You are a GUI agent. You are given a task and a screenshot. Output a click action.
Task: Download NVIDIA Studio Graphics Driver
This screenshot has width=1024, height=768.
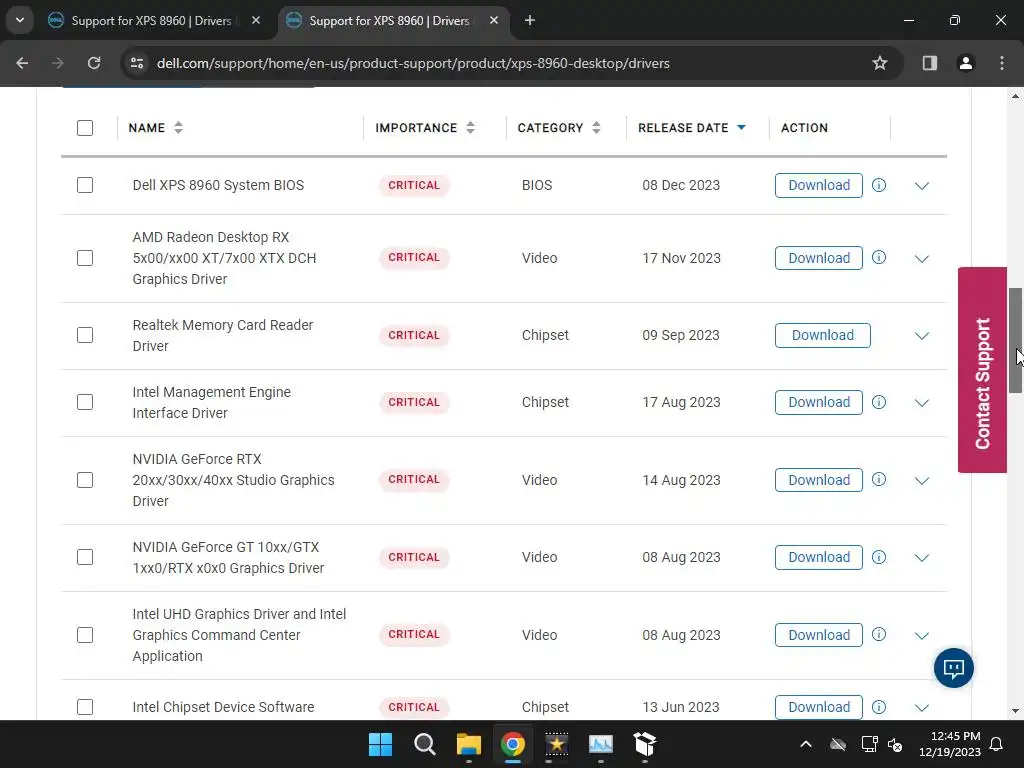tap(818, 479)
